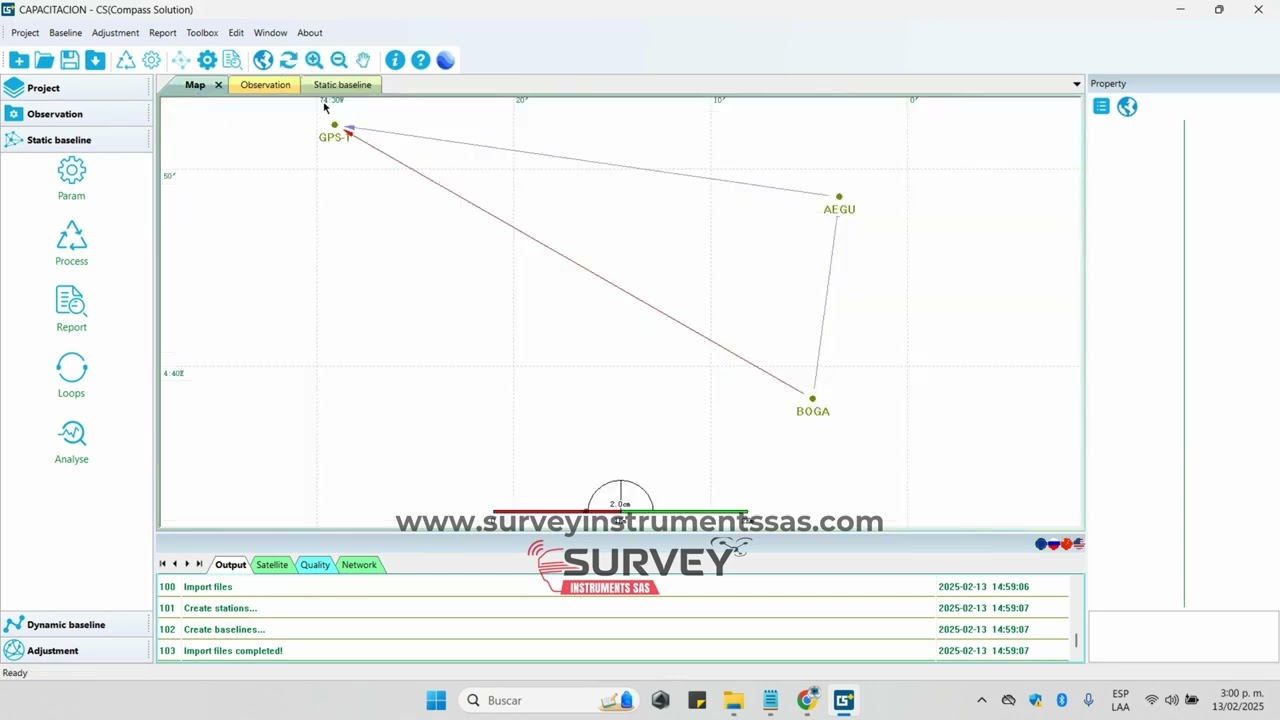The height and width of the screenshot is (720, 1280).
Task: Show hidden system tray icons chevron
Action: (981, 700)
